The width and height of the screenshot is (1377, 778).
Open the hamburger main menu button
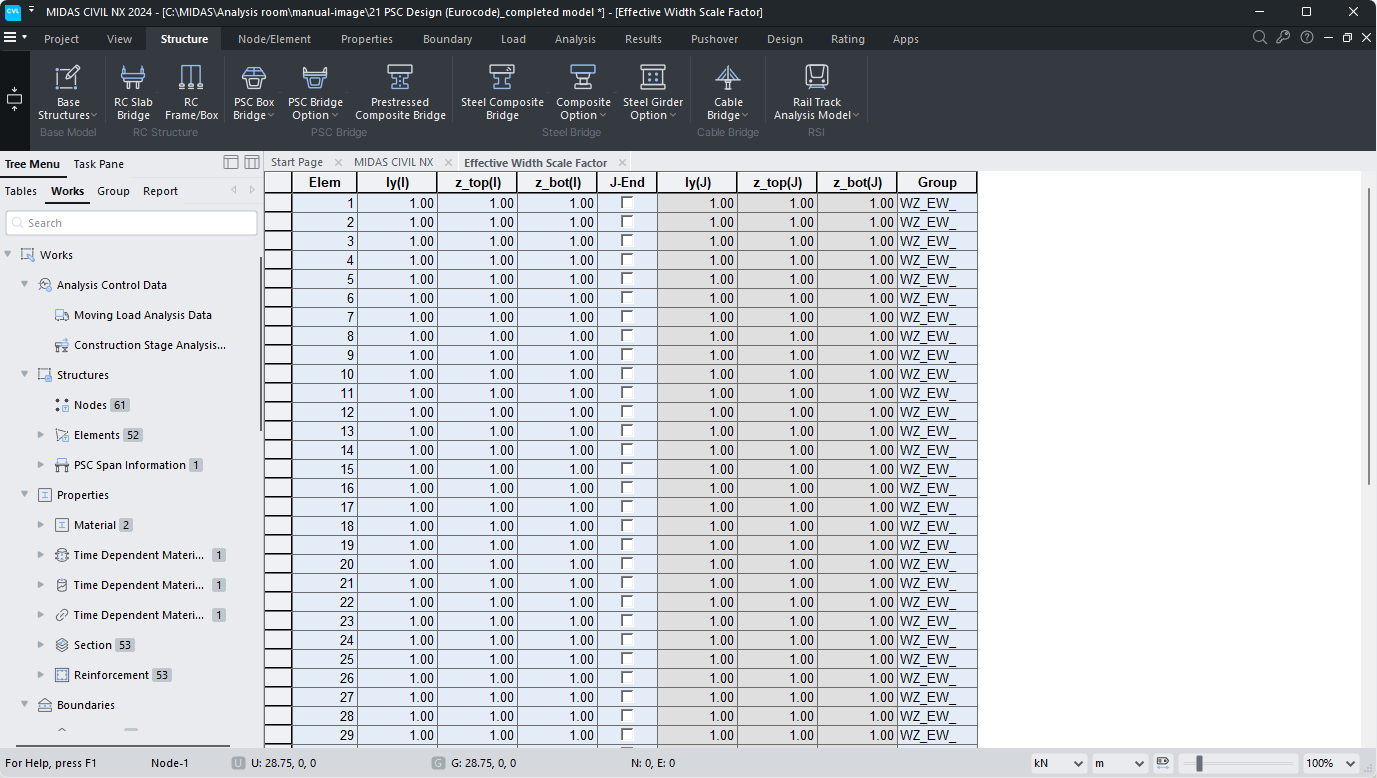coord(10,38)
